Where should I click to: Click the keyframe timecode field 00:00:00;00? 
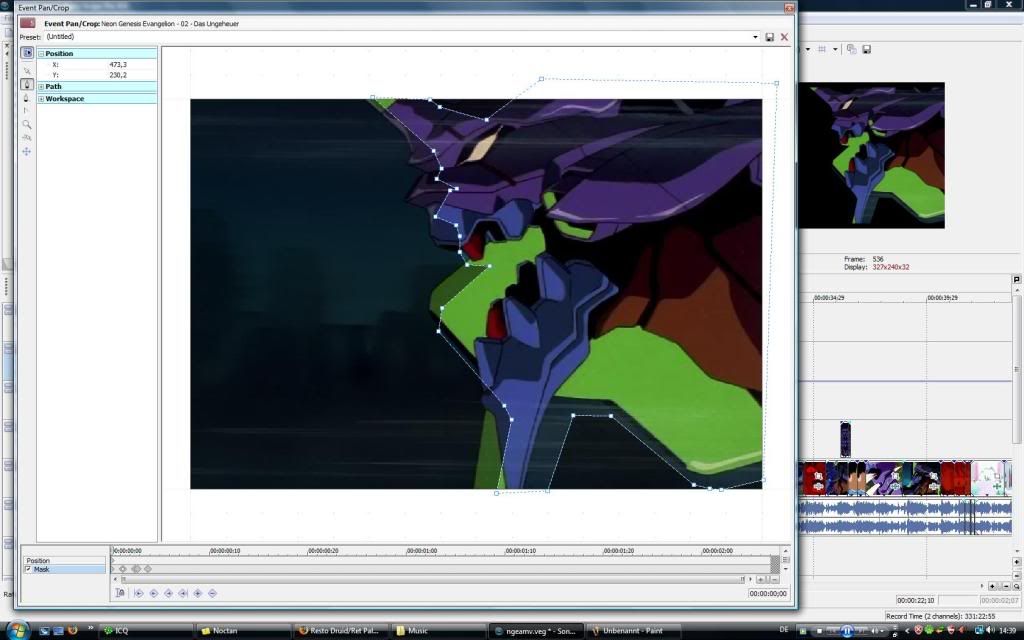click(x=768, y=594)
